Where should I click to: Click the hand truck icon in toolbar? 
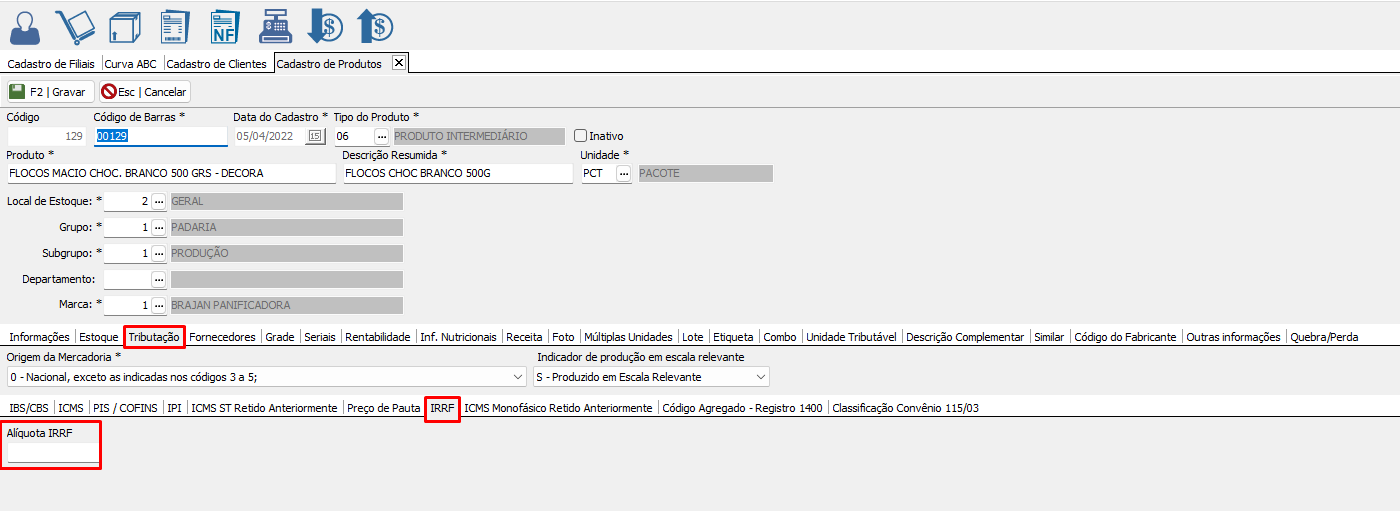75,26
